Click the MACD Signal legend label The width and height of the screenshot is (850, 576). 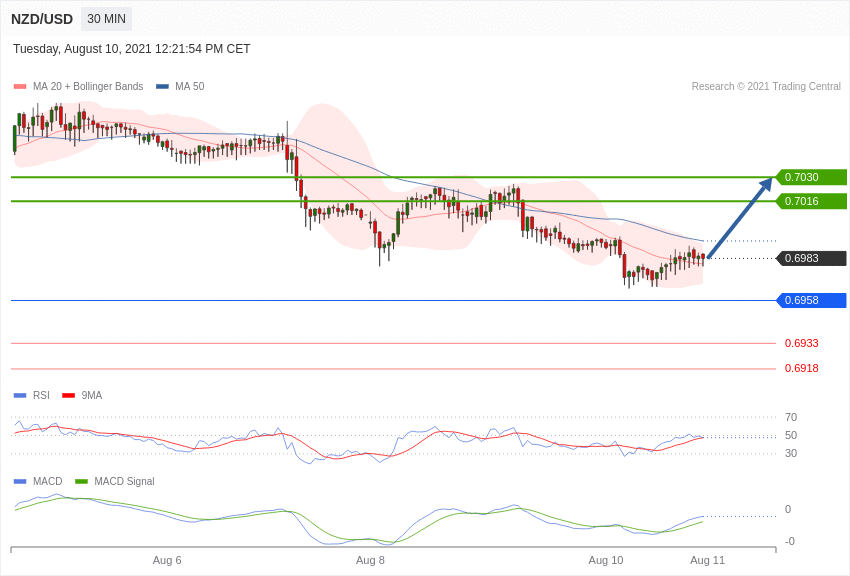click(x=124, y=481)
